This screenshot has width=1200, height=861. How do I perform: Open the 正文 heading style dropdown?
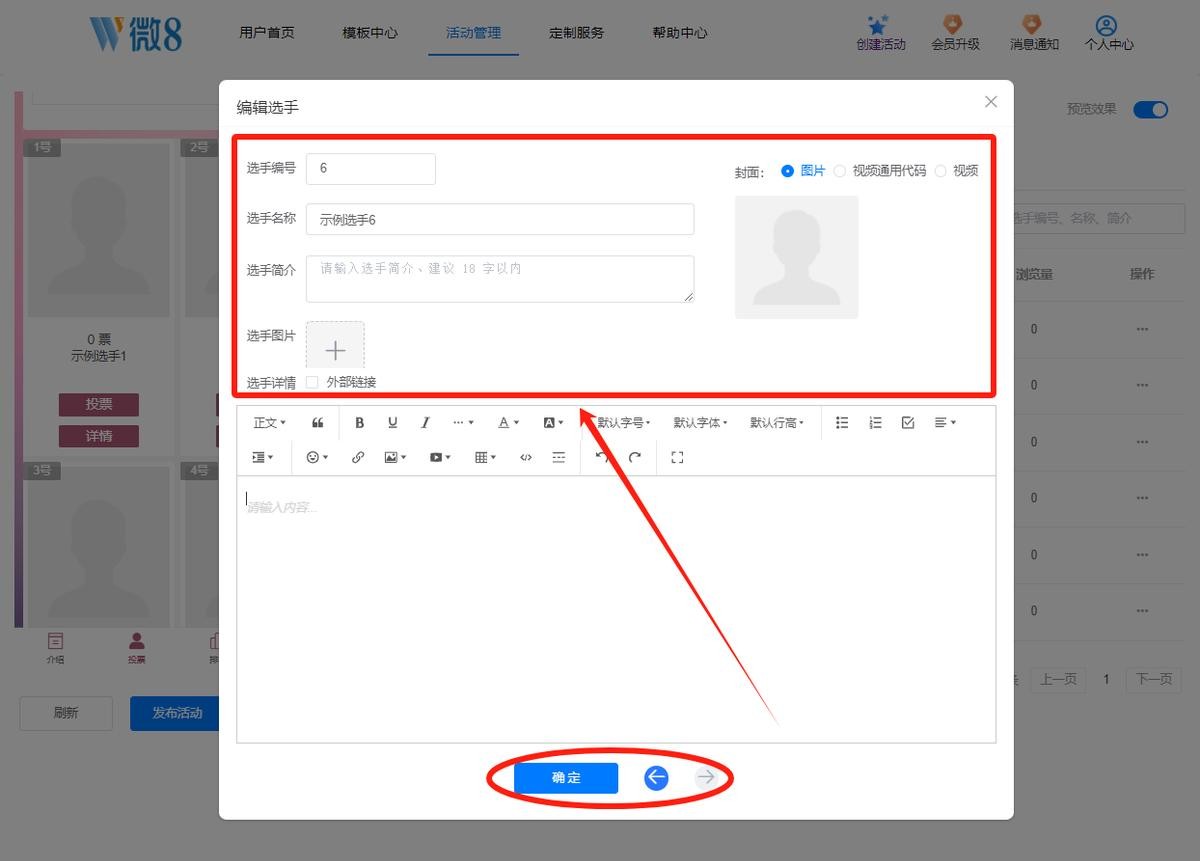tap(269, 423)
